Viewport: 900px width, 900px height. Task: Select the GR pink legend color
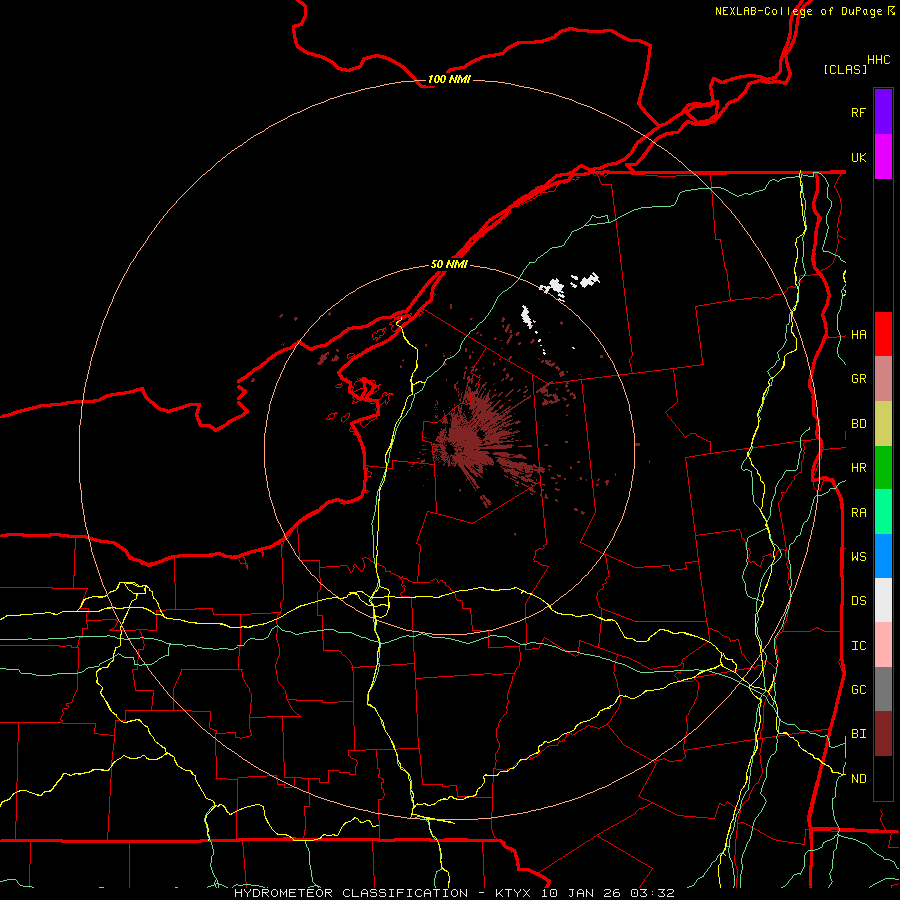pos(883,379)
